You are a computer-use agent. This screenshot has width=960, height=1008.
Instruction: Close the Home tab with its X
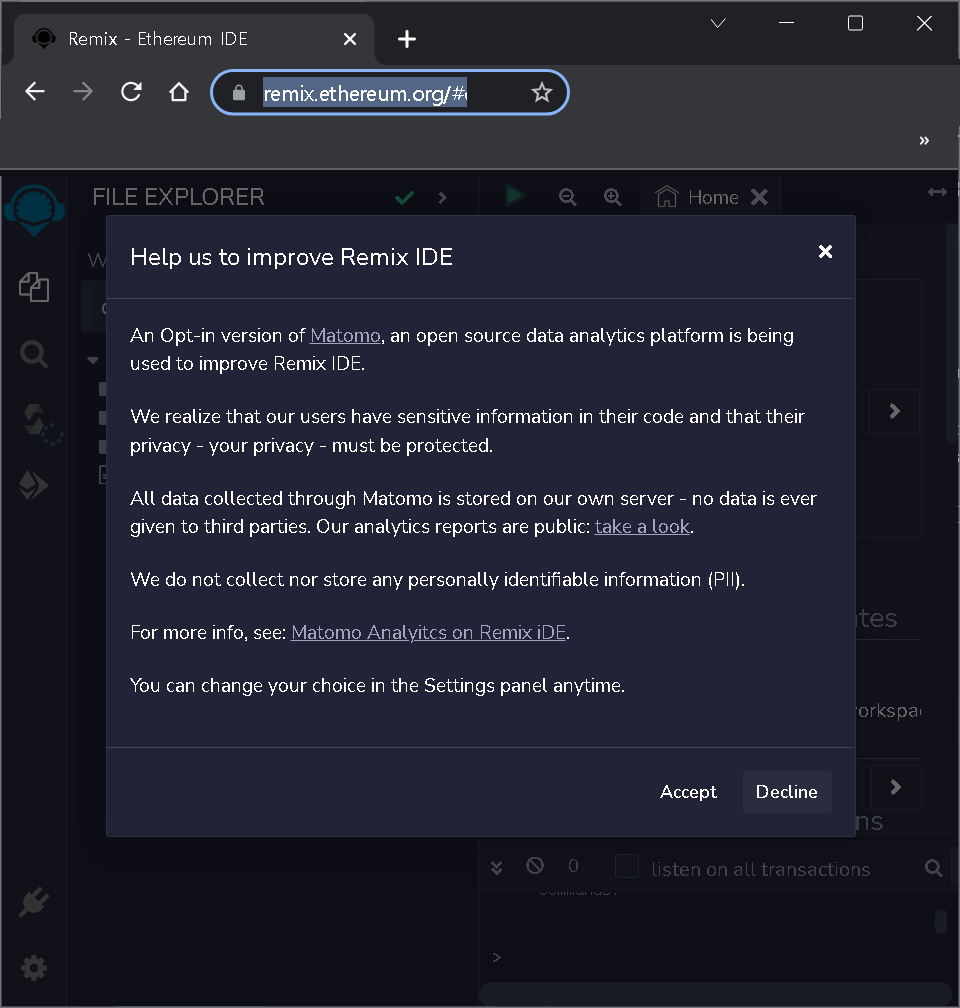pyautogui.click(x=759, y=197)
